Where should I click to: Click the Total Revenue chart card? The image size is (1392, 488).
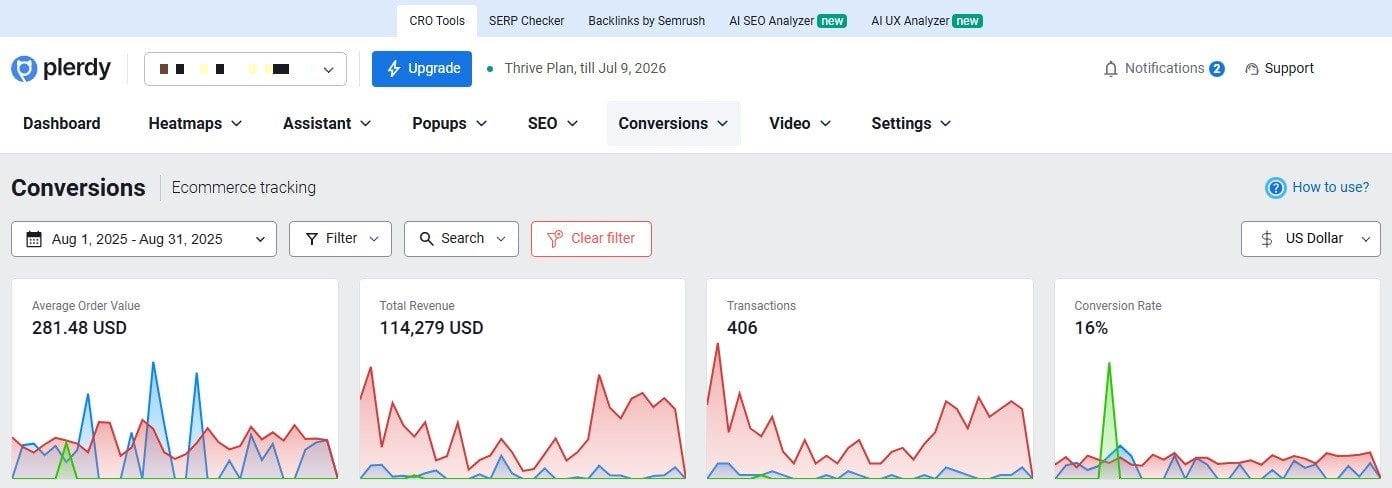522,380
